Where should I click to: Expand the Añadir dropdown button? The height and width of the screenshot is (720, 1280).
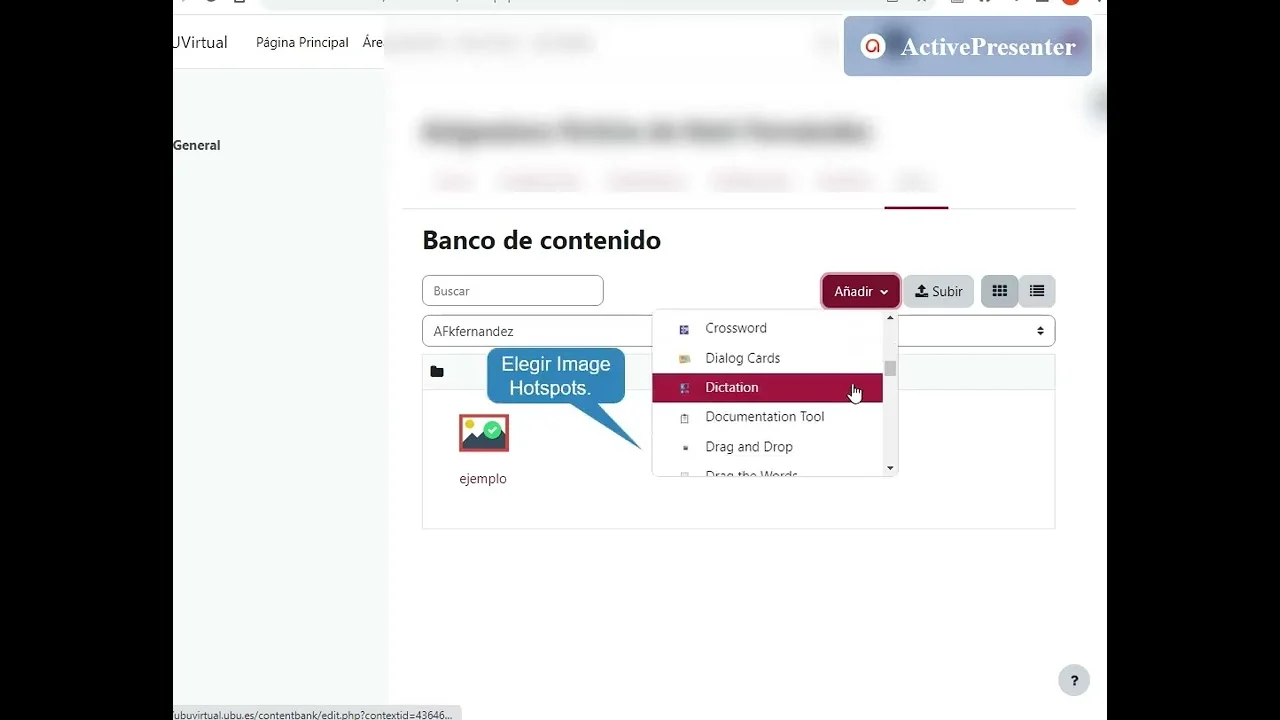(x=860, y=291)
